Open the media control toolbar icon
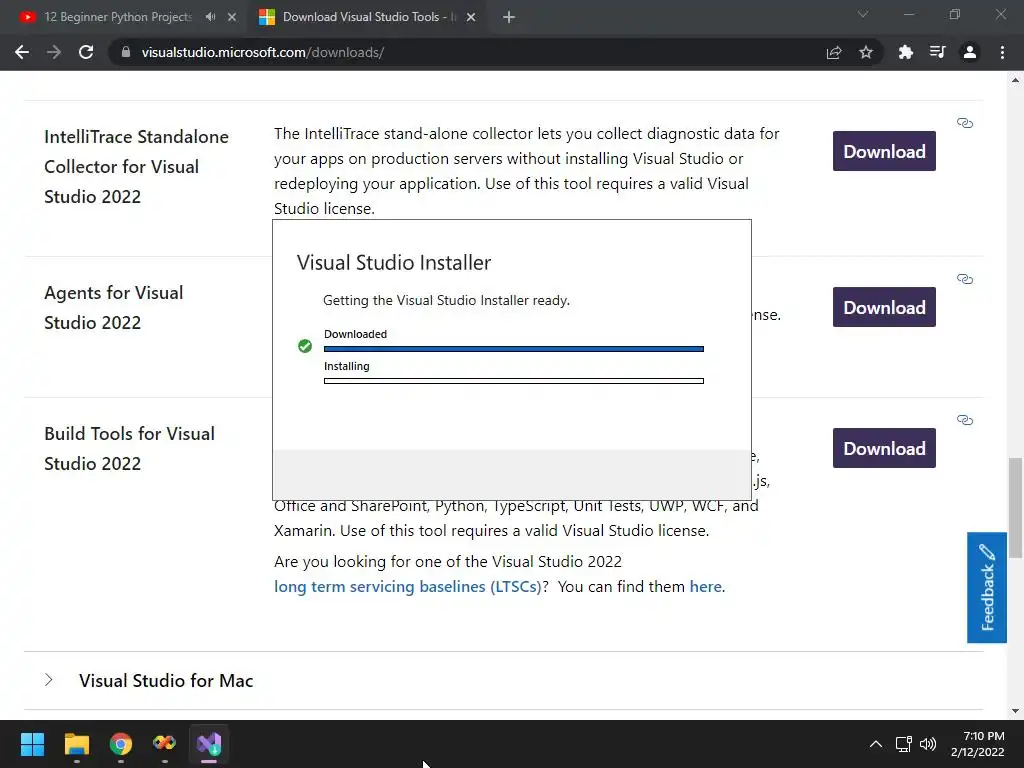This screenshot has width=1024, height=768. [x=938, y=52]
